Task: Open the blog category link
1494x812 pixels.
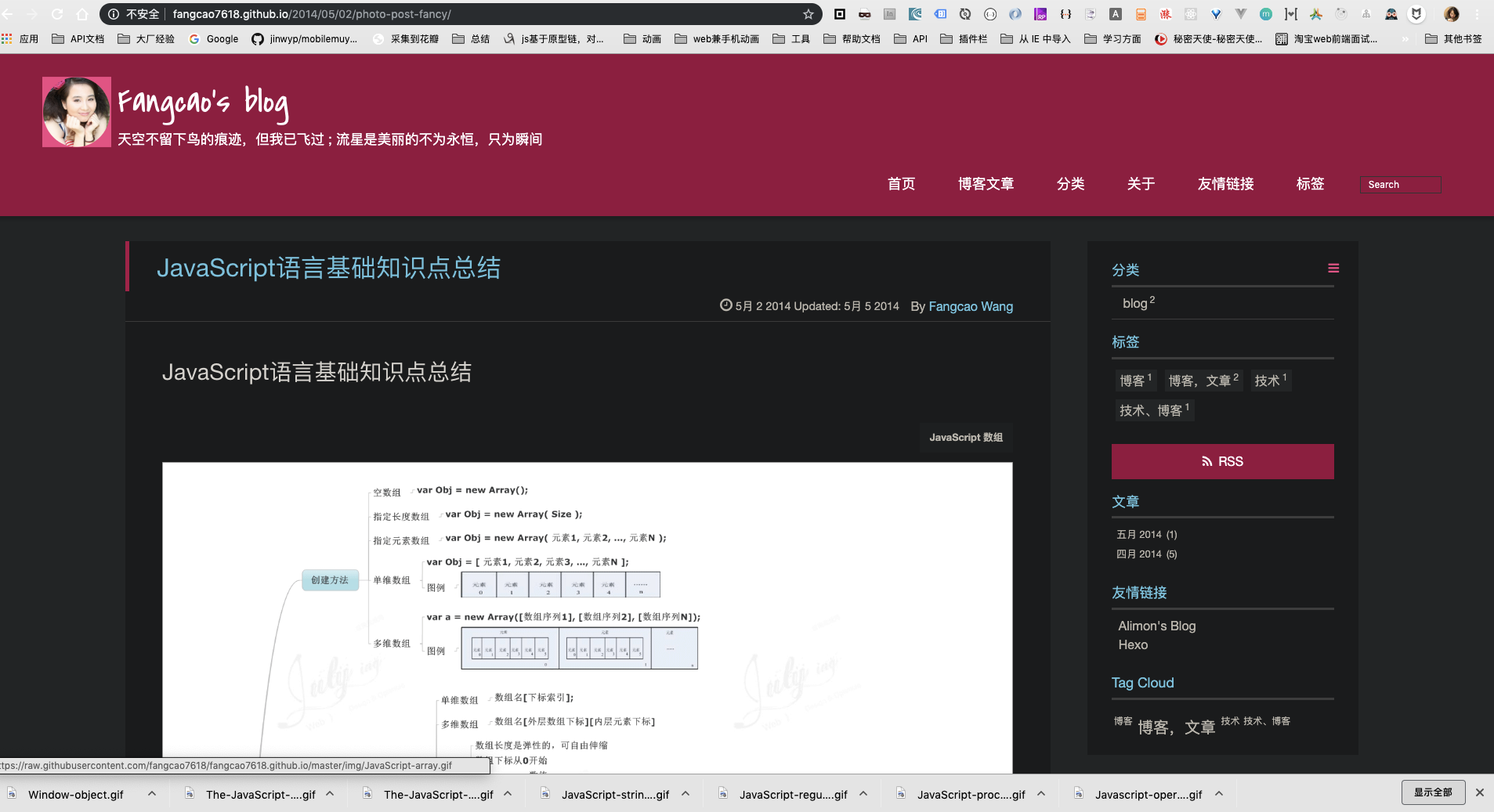Action: coord(1134,303)
